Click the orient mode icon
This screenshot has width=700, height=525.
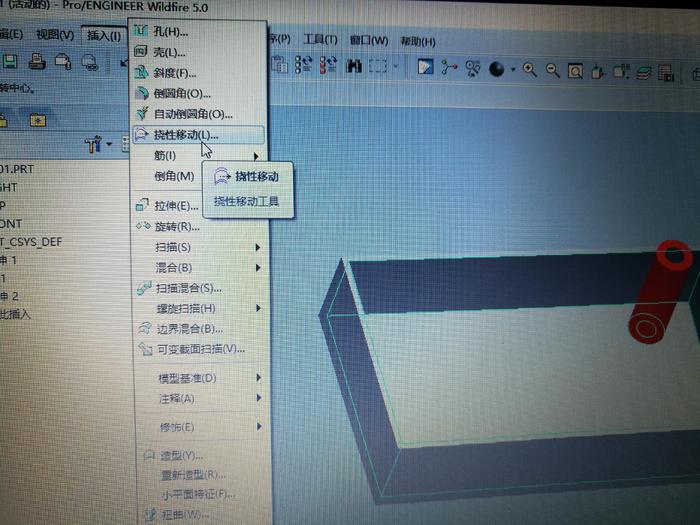(472, 68)
